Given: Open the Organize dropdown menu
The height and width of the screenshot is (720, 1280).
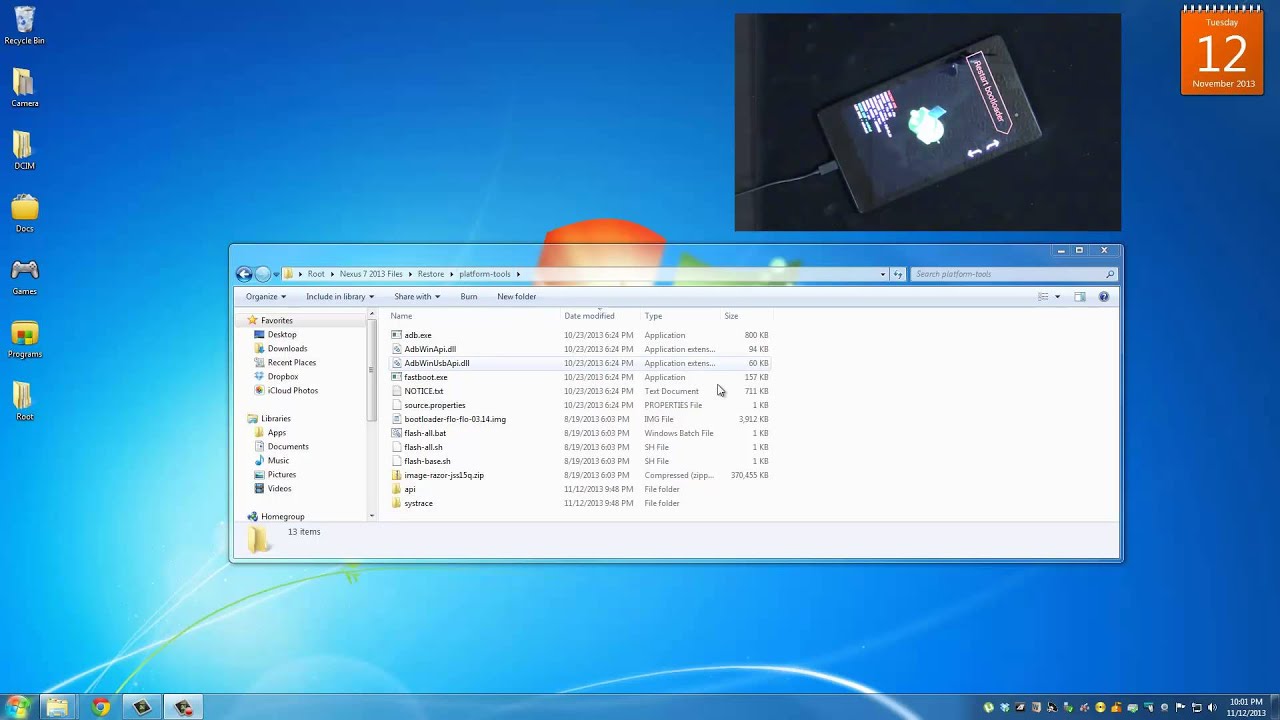Looking at the screenshot, I should [266, 297].
